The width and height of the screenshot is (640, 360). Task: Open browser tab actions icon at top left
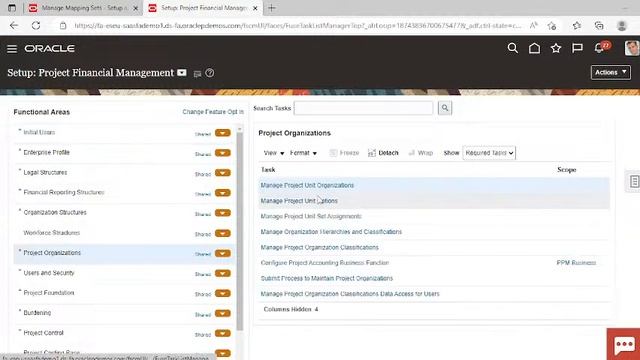(x=12, y=8)
